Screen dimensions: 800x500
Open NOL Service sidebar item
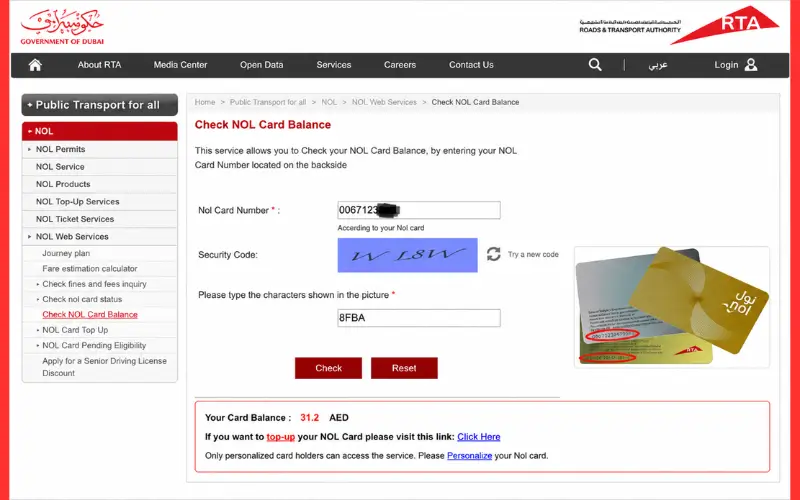click(99, 167)
